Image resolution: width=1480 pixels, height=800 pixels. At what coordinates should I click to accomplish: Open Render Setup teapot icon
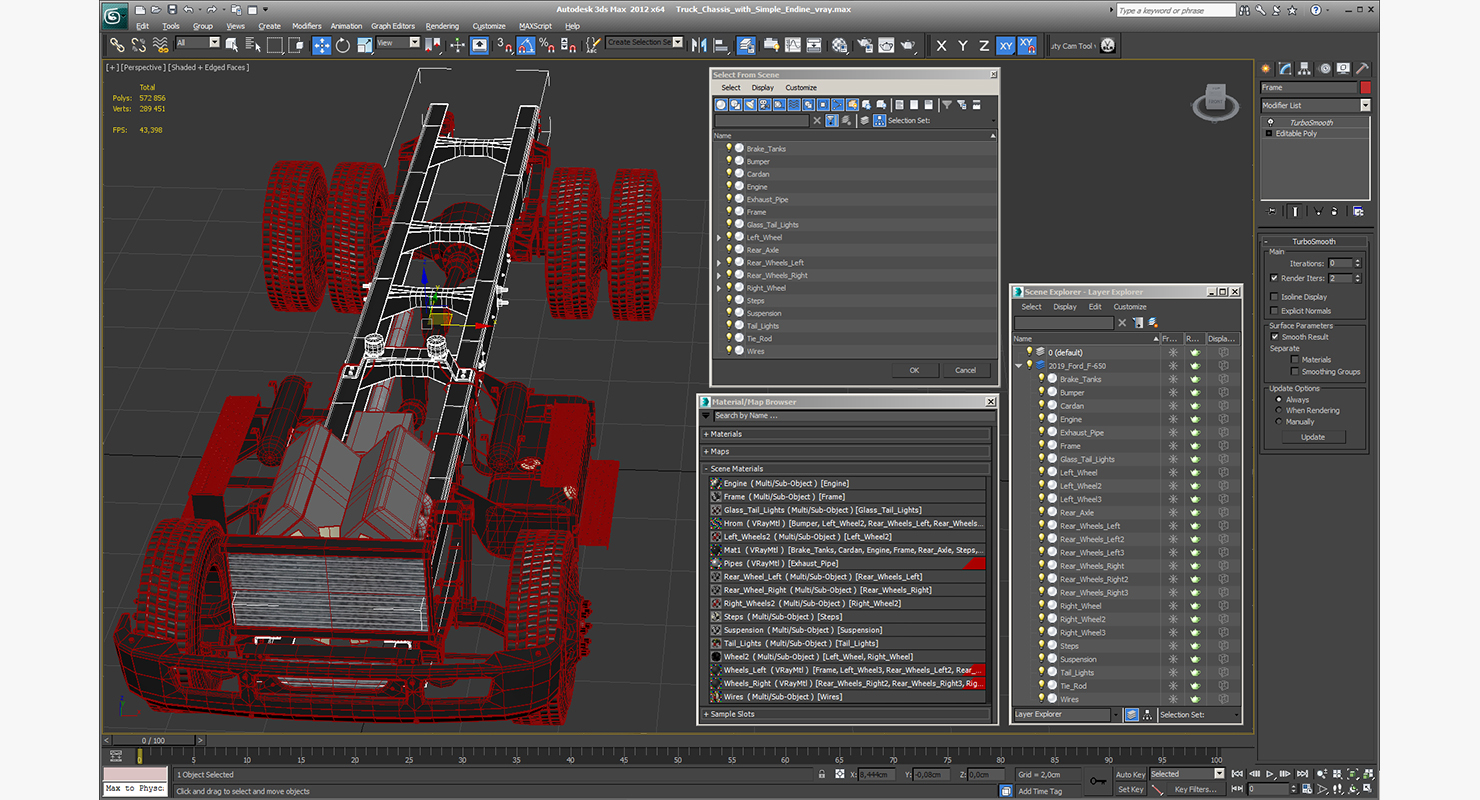863,45
